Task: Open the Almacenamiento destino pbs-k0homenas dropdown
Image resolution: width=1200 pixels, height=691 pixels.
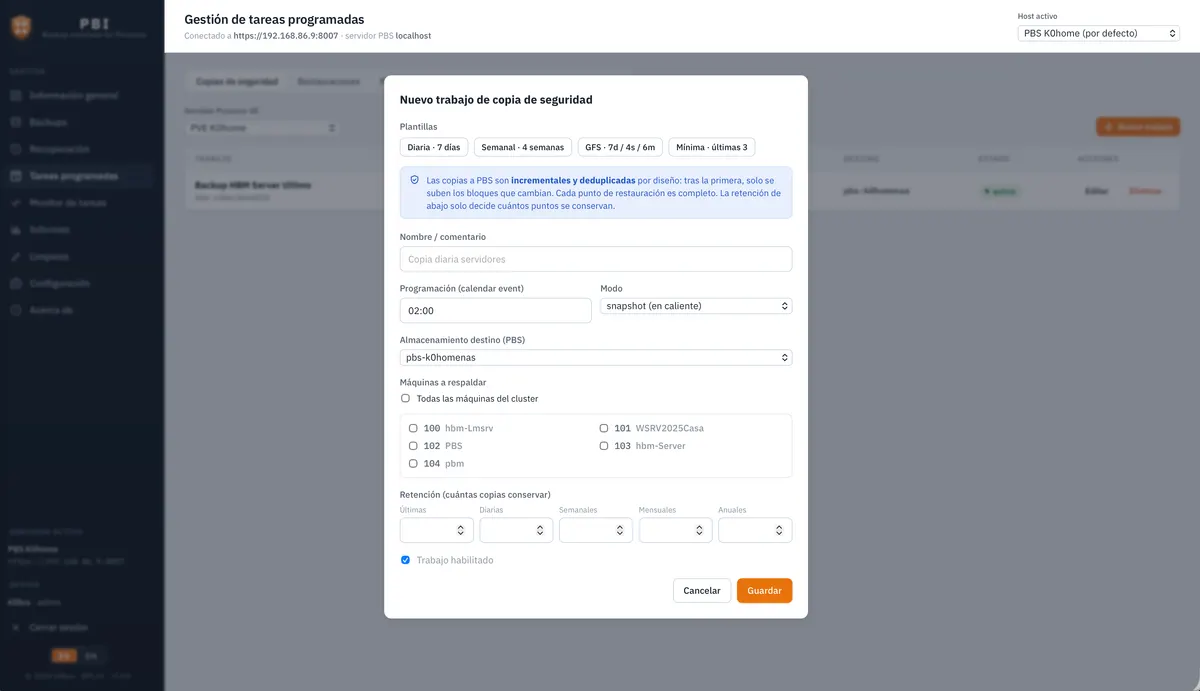Action: pyautogui.click(x=596, y=357)
